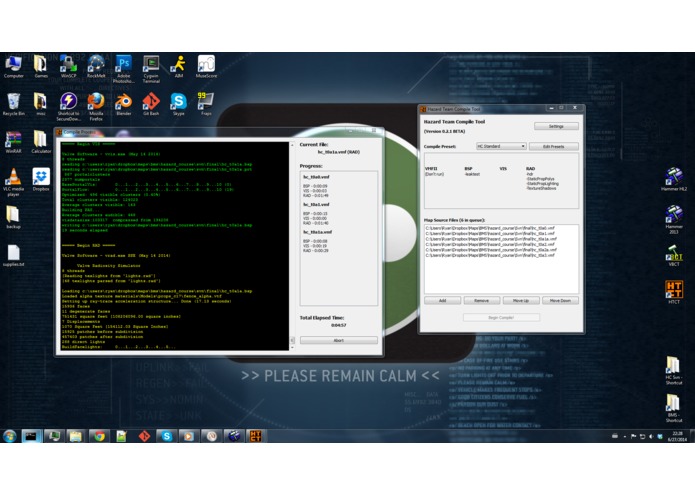Open the Compile Preset dropdown
Viewport: 695px width, 494px height.
pos(501,146)
